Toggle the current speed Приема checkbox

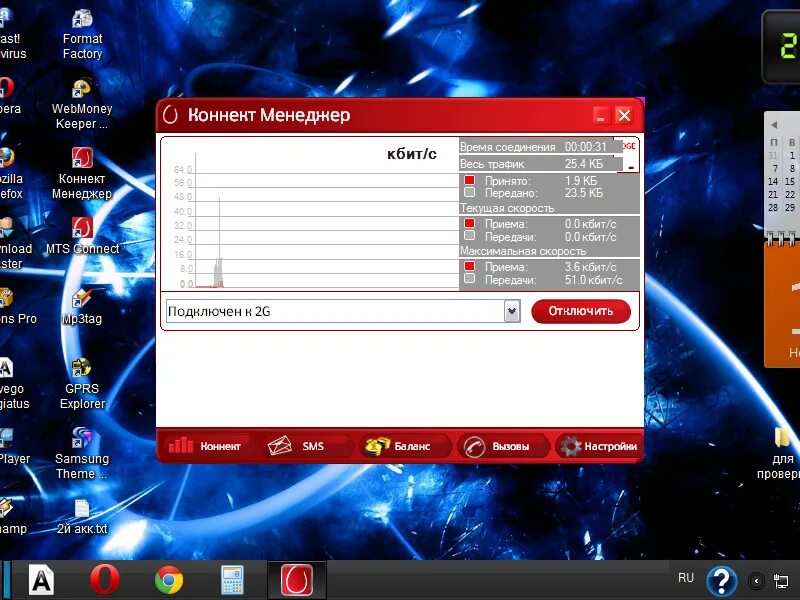[x=469, y=223]
